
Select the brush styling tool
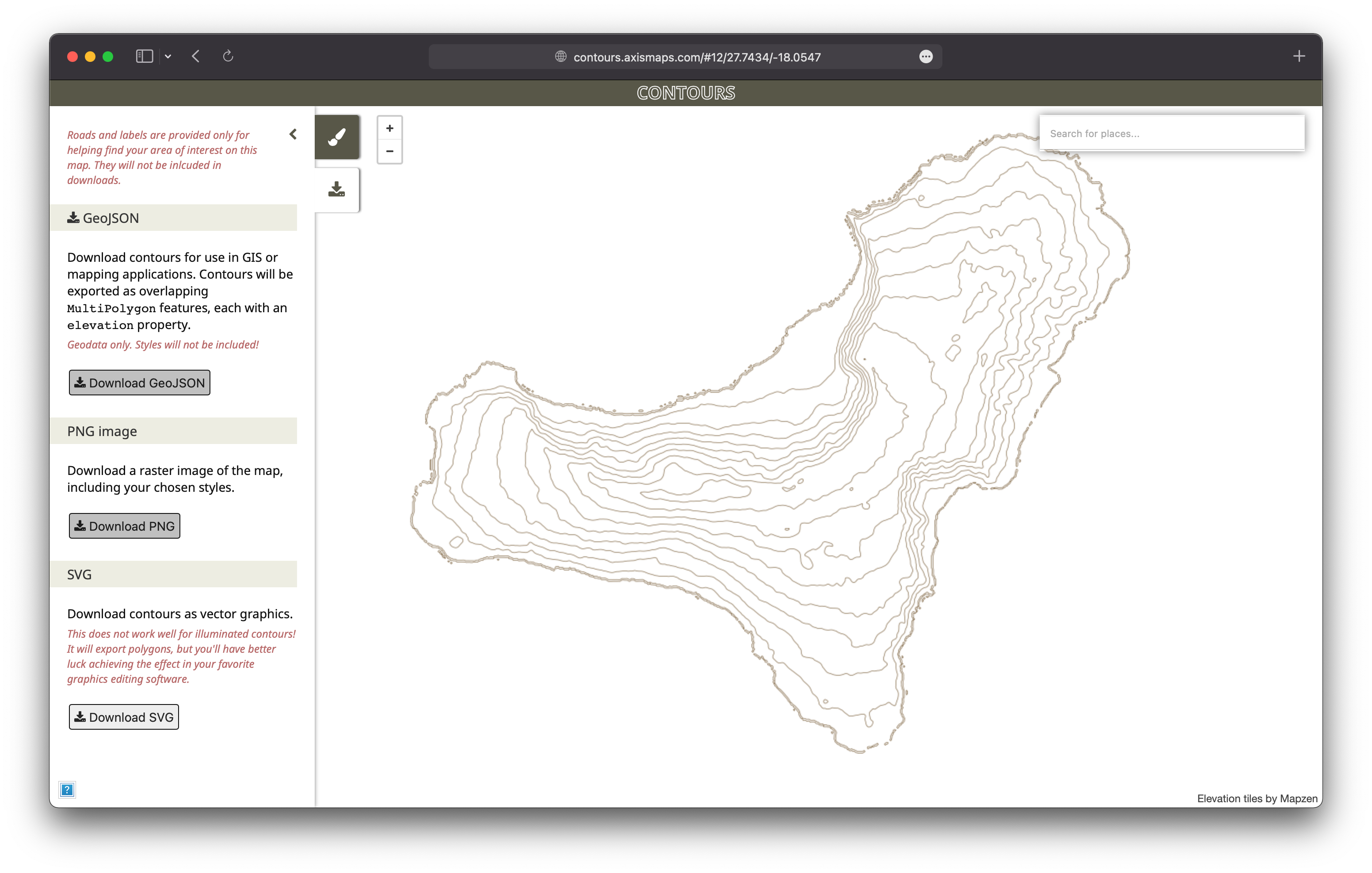pos(337,137)
